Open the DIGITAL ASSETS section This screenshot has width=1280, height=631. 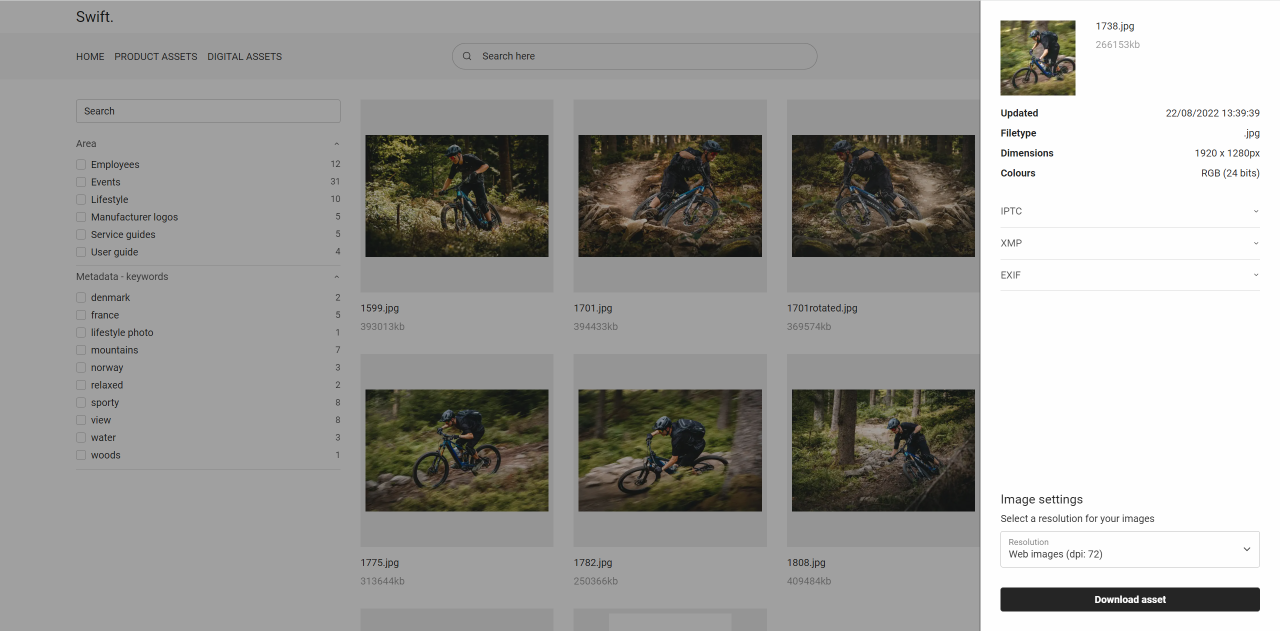tap(244, 56)
